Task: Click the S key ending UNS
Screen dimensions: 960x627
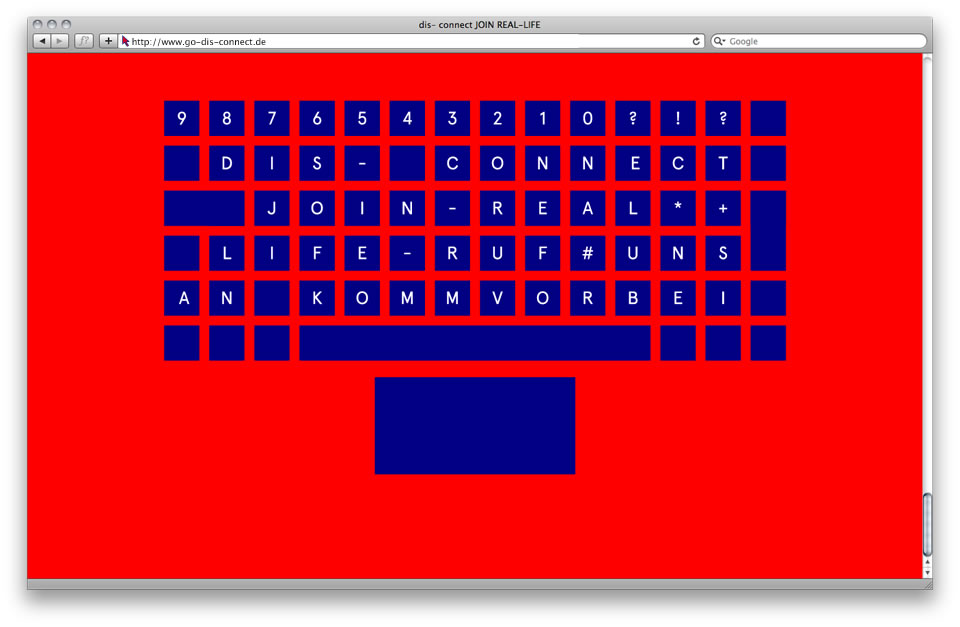Action: 723,253
